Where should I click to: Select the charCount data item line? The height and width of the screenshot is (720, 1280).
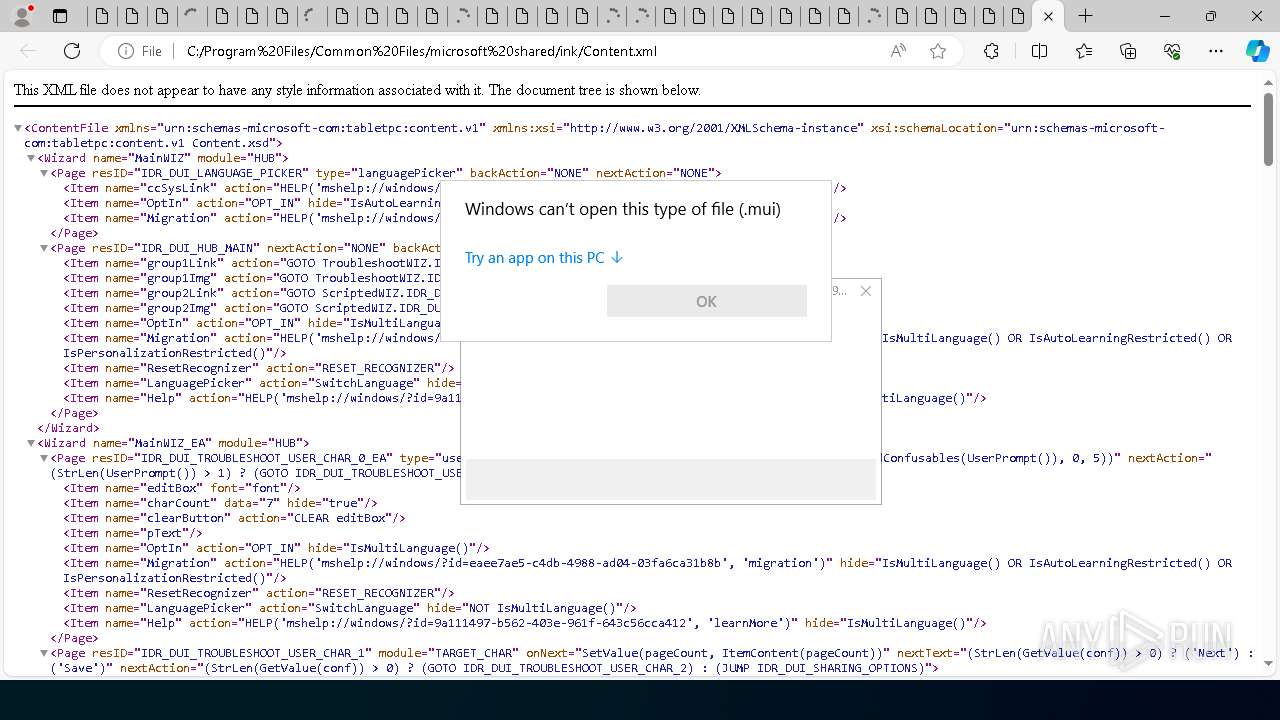coord(220,503)
